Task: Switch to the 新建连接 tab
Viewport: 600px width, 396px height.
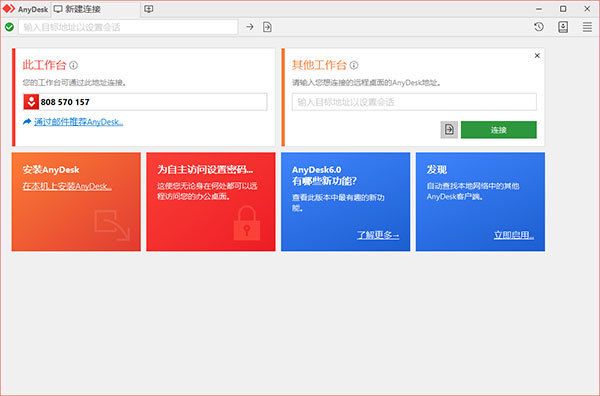Action: coord(96,9)
